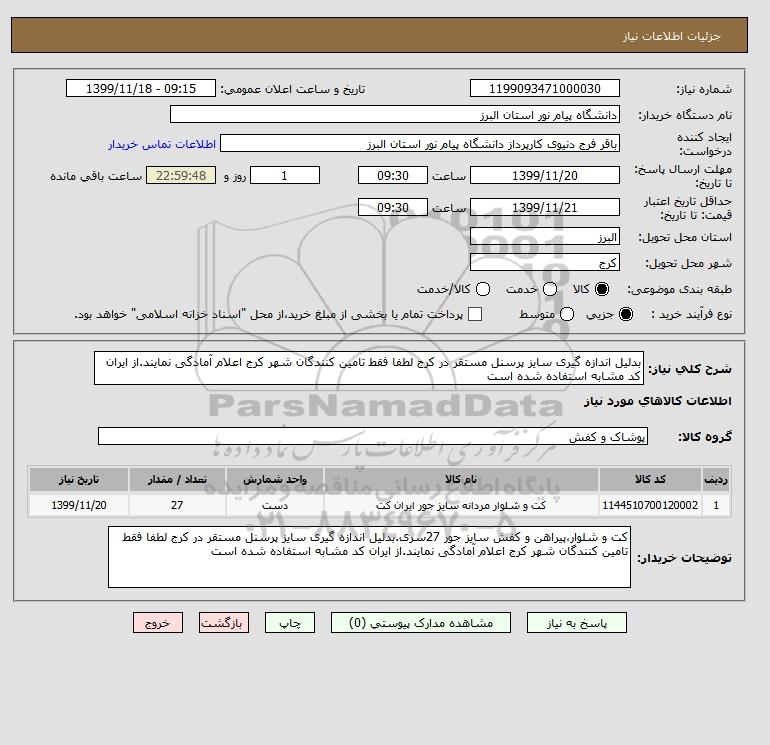Image resolution: width=770 pixels, height=745 pixels.
Task: Click the بازگشت back button
Action: coord(223,623)
